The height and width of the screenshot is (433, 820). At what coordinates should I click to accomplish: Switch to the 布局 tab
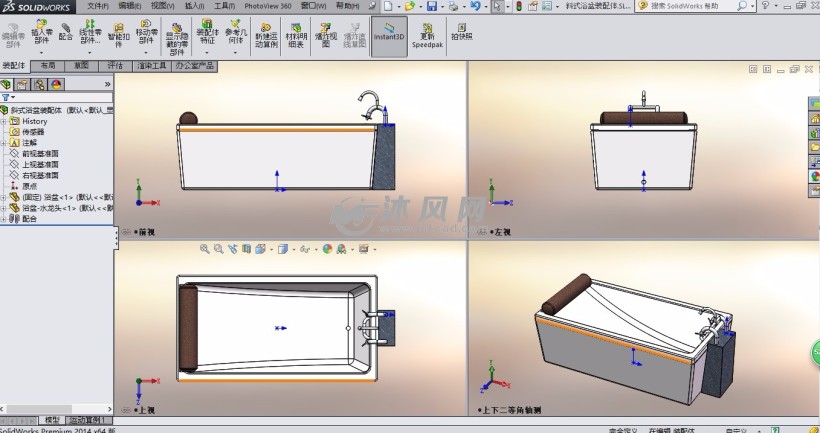(48, 66)
